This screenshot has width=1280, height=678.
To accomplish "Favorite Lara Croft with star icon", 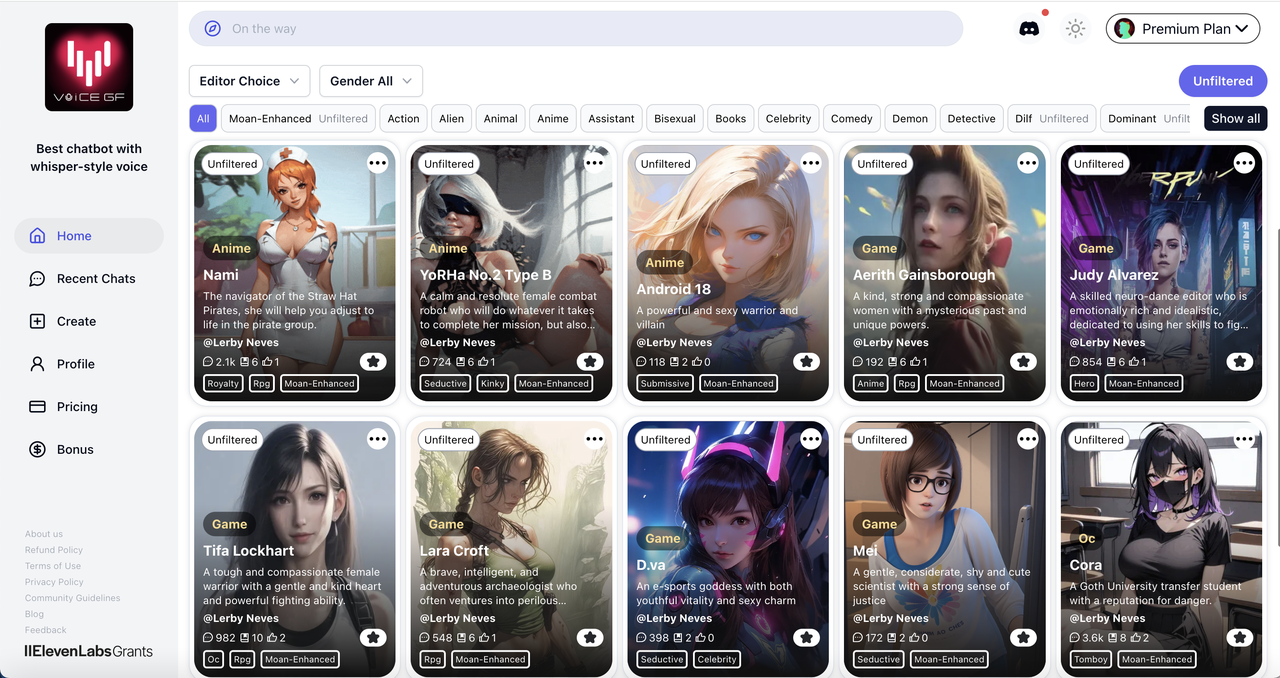I will click(590, 638).
